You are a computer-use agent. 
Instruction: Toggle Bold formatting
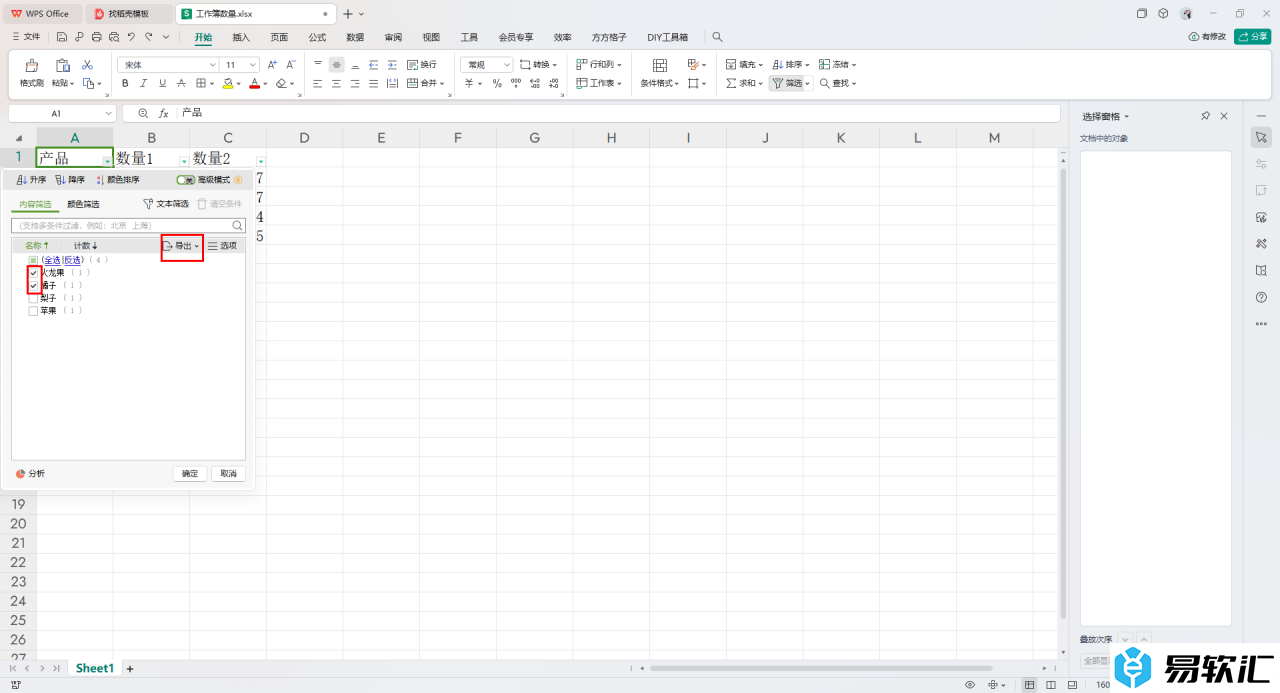[x=125, y=83]
